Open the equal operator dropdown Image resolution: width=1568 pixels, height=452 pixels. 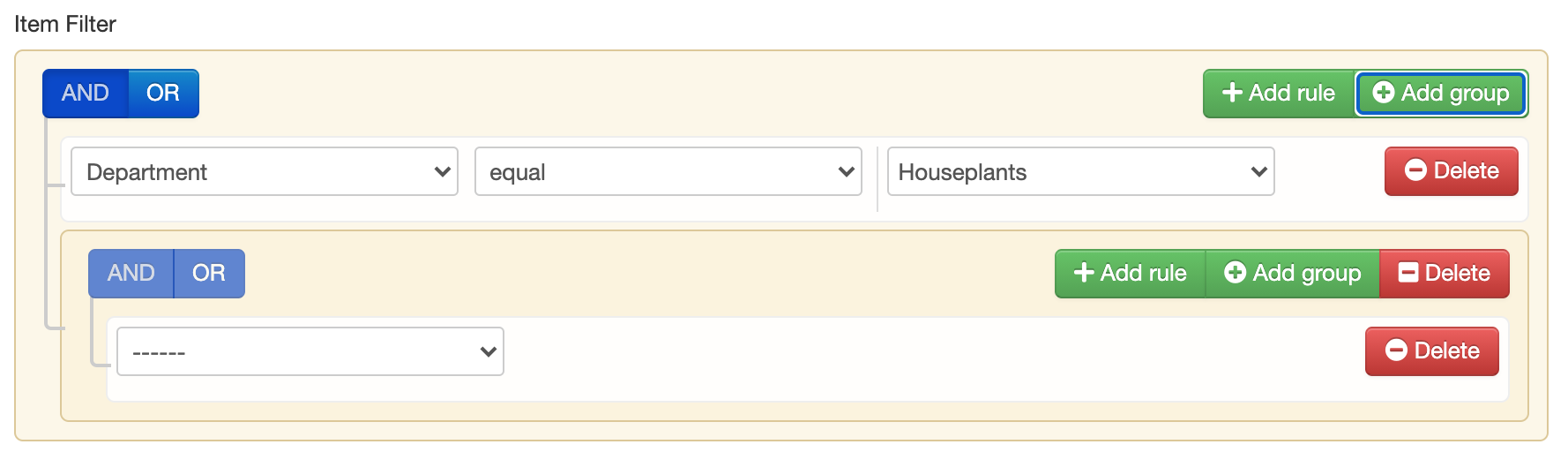click(x=668, y=171)
